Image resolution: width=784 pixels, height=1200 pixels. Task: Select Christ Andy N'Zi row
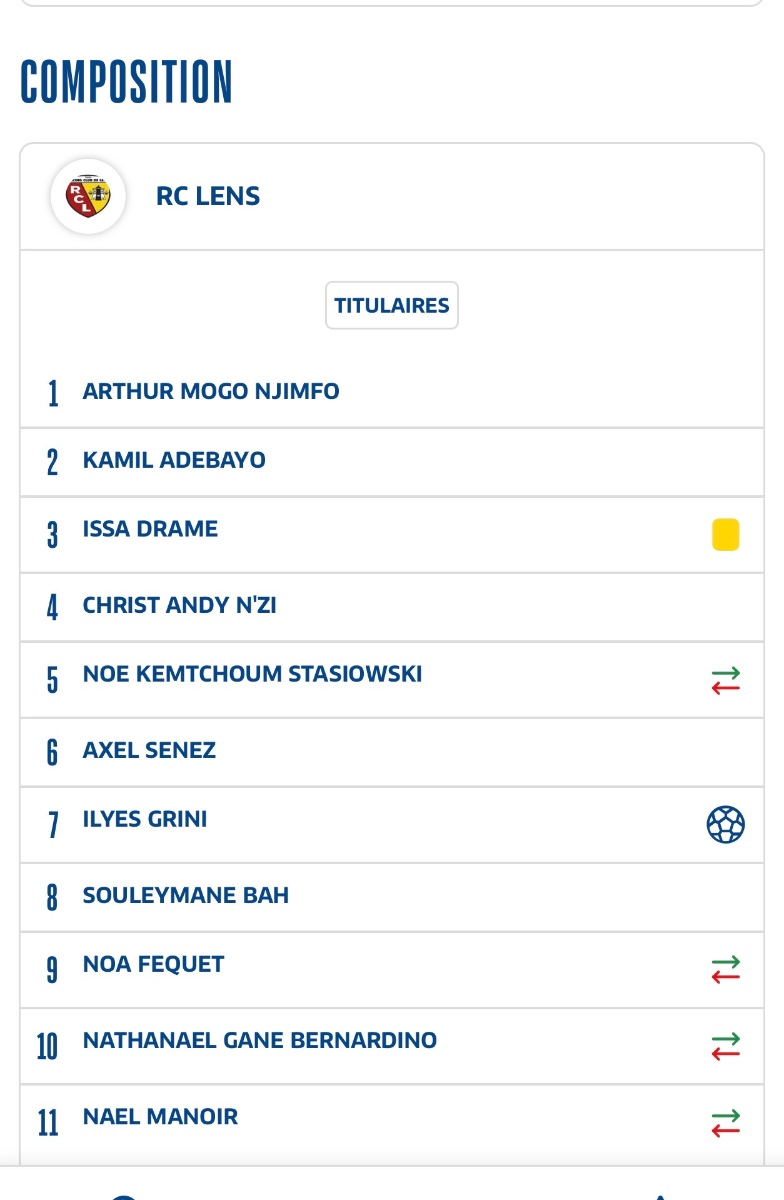pyautogui.click(x=180, y=606)
